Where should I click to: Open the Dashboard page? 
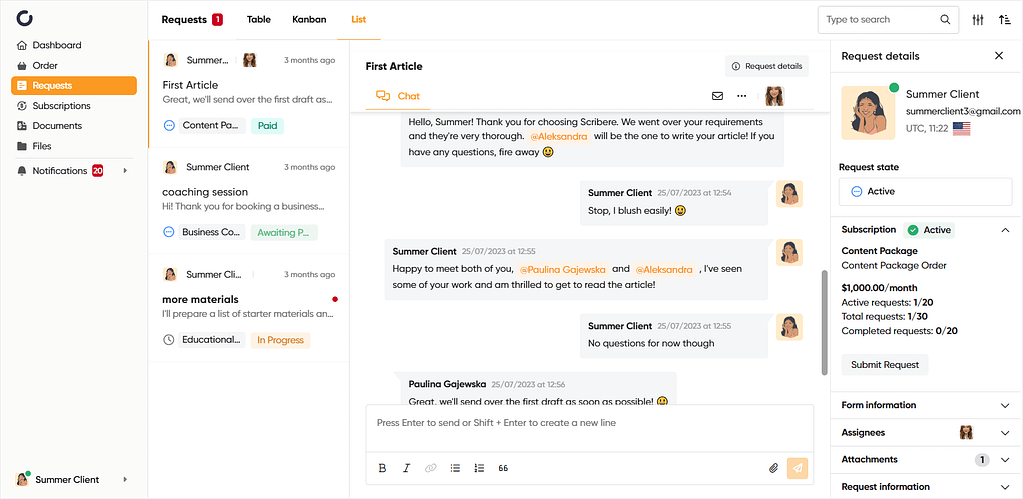click(57, 45)
